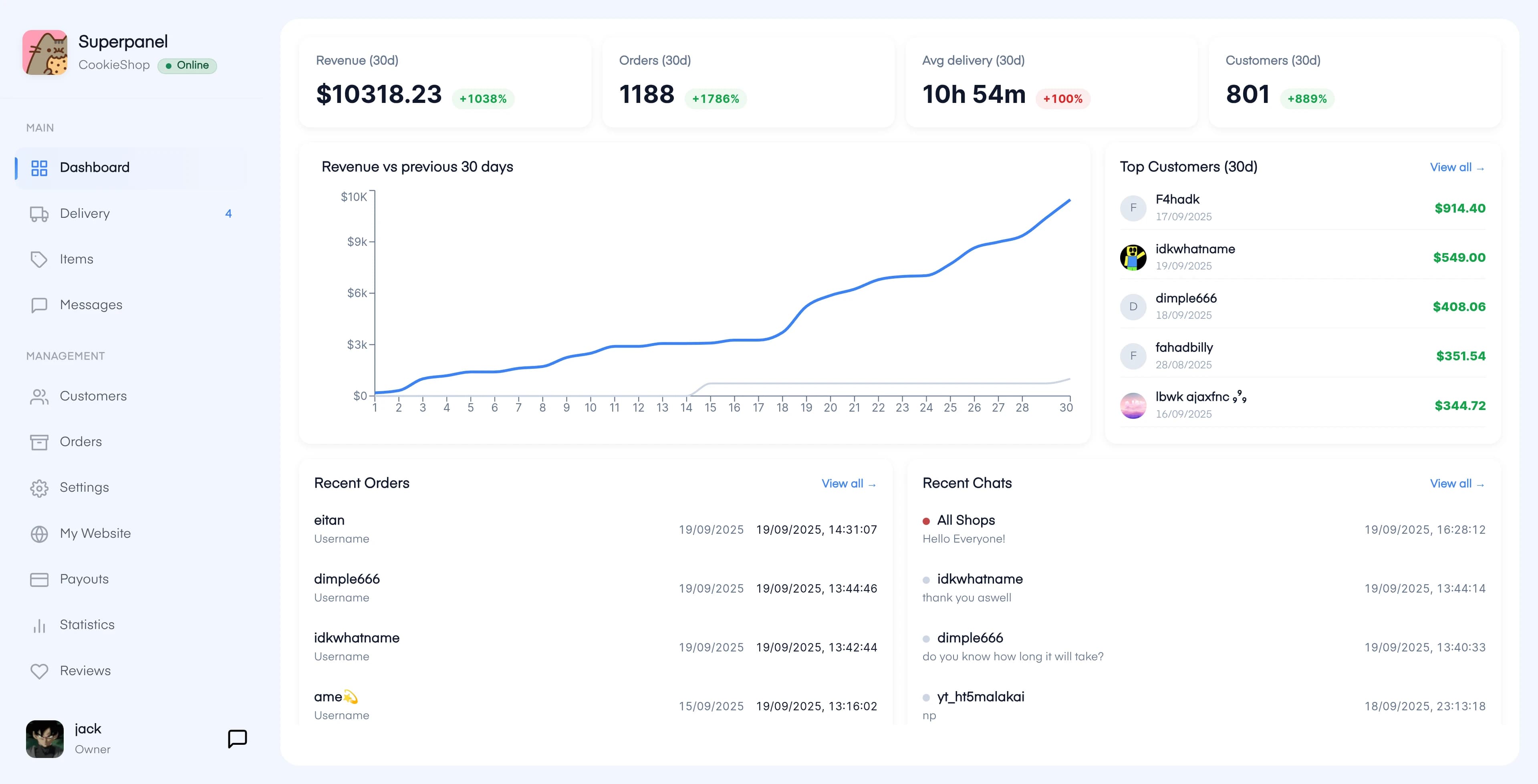Select Messages in the sidebar menu
This screenshot has height=784, width=1538.
(91, 305)
